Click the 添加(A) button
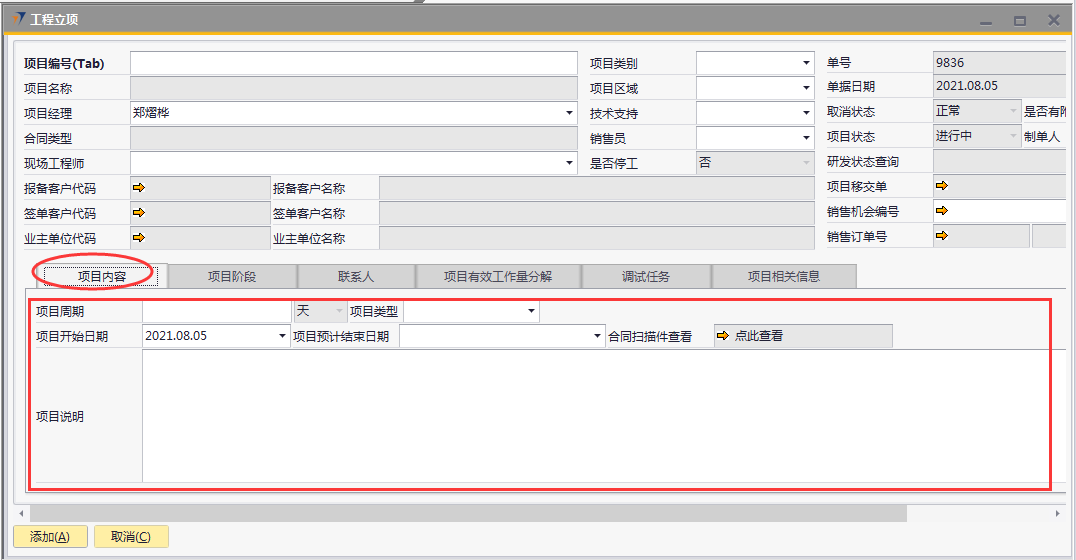Viewport: 1076px width, 560px height. [x=50, y=537]
